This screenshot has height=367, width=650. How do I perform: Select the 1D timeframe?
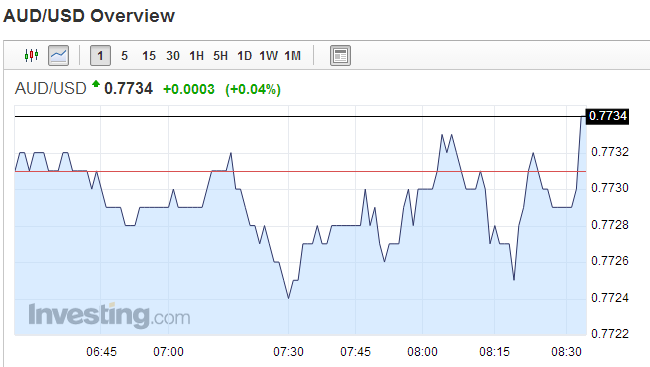245,56
